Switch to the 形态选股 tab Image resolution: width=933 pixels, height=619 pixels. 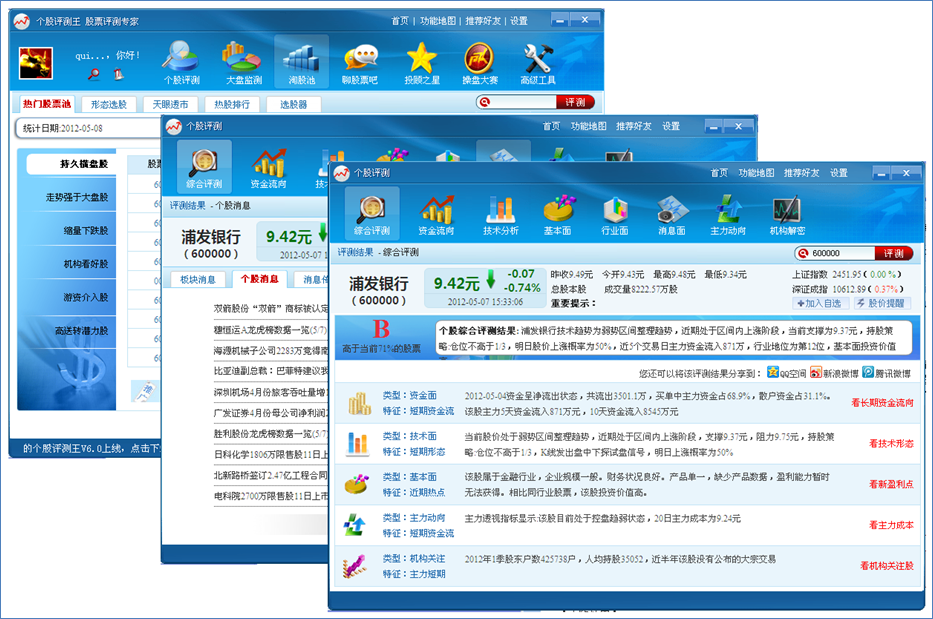[109, 104]
